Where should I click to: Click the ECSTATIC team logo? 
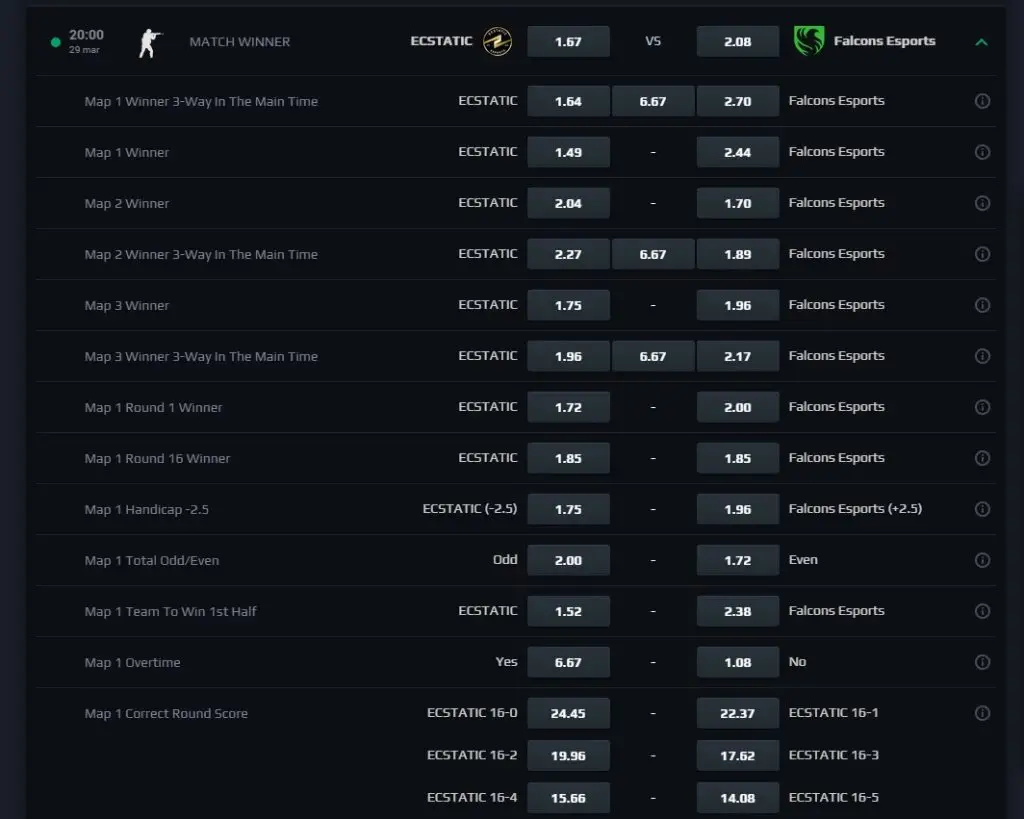(x=497, y=41)
